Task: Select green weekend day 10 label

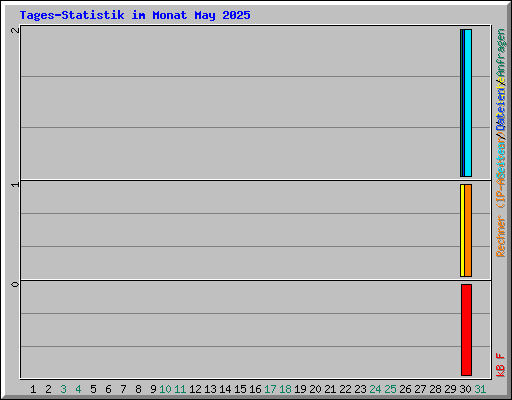Action: point(165,389)
